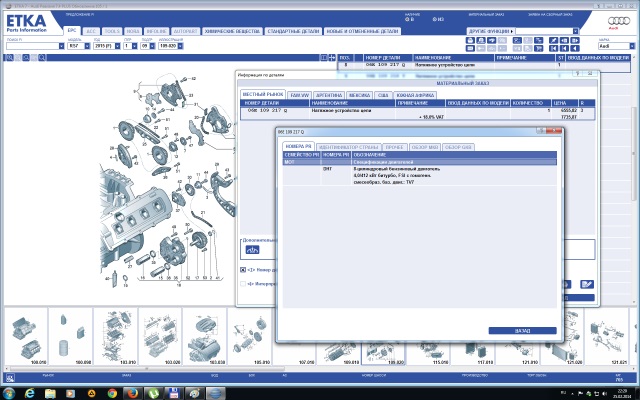Open File Explorer from the taskbar
This screenshot has height=400, width=640.
pos(50,393)
